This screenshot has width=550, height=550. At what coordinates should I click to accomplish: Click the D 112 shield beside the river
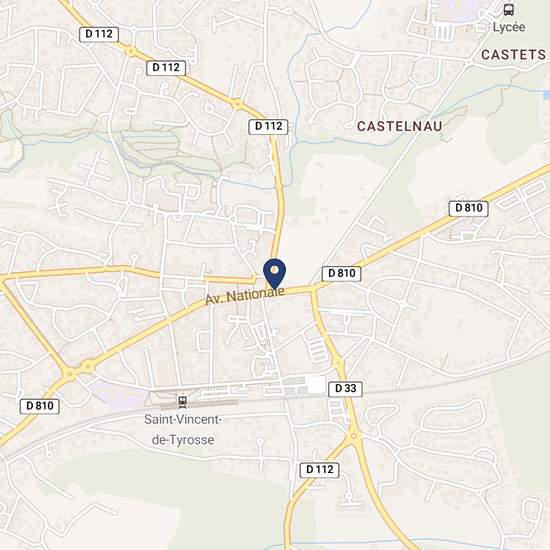coord(268,127)
